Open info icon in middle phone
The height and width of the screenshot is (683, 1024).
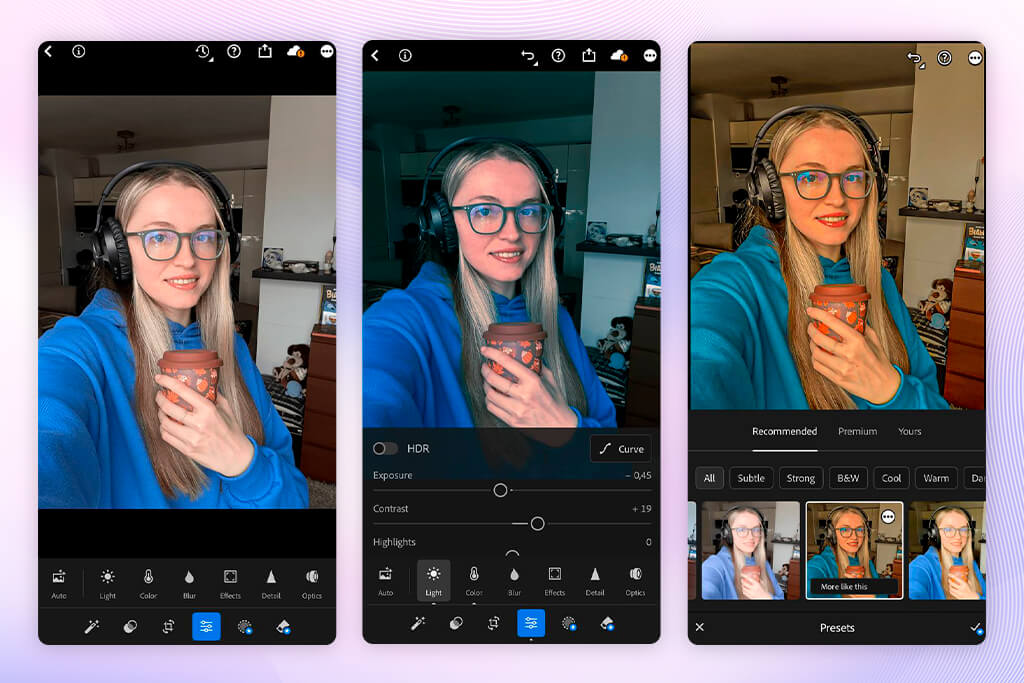pyautogui.click(x=405, y=56)
